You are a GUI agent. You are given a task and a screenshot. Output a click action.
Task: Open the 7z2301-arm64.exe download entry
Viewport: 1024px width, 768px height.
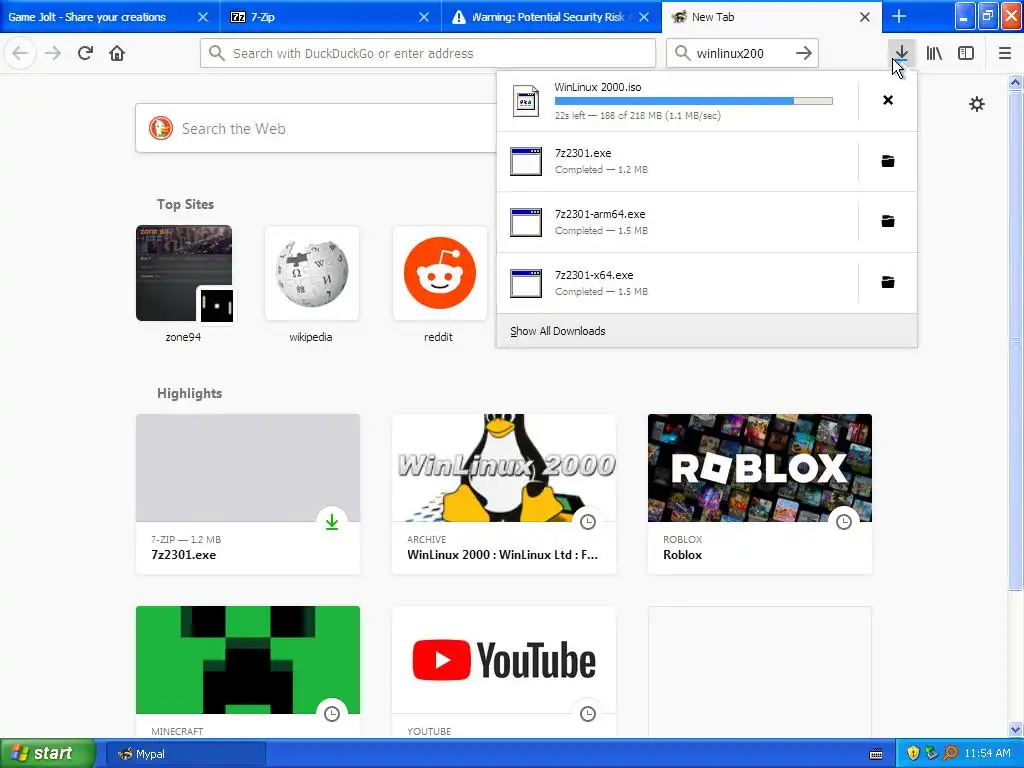[677, 222]
